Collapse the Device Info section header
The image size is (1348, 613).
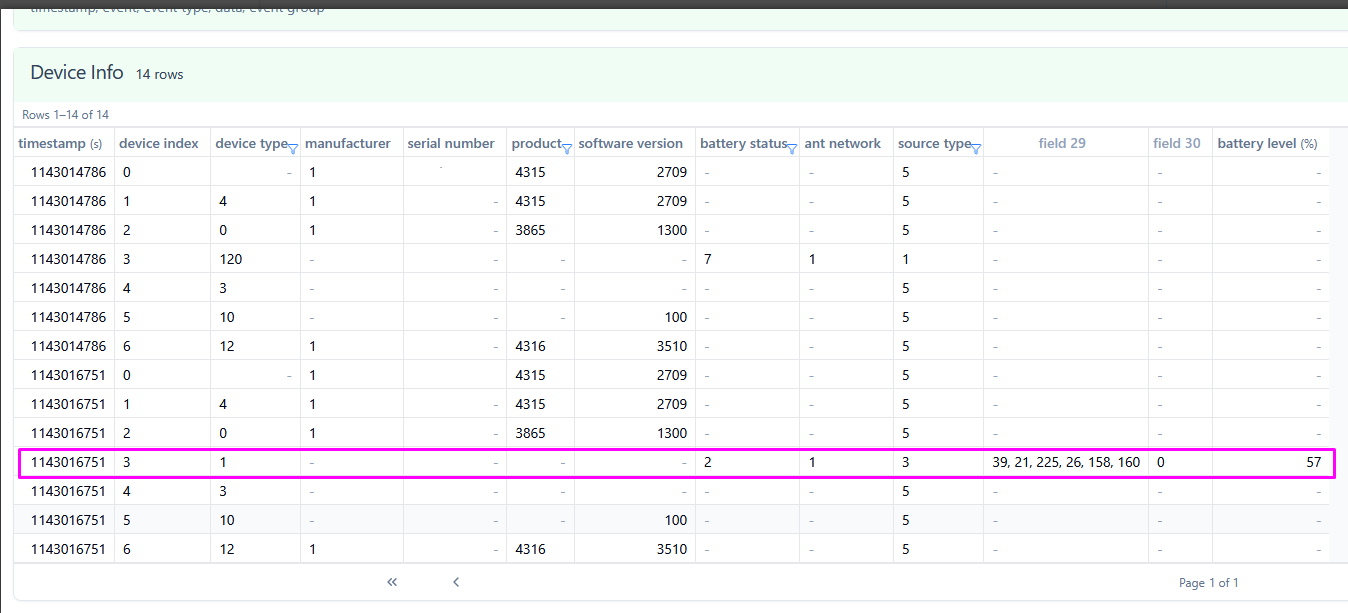click(x=77, y=73)
